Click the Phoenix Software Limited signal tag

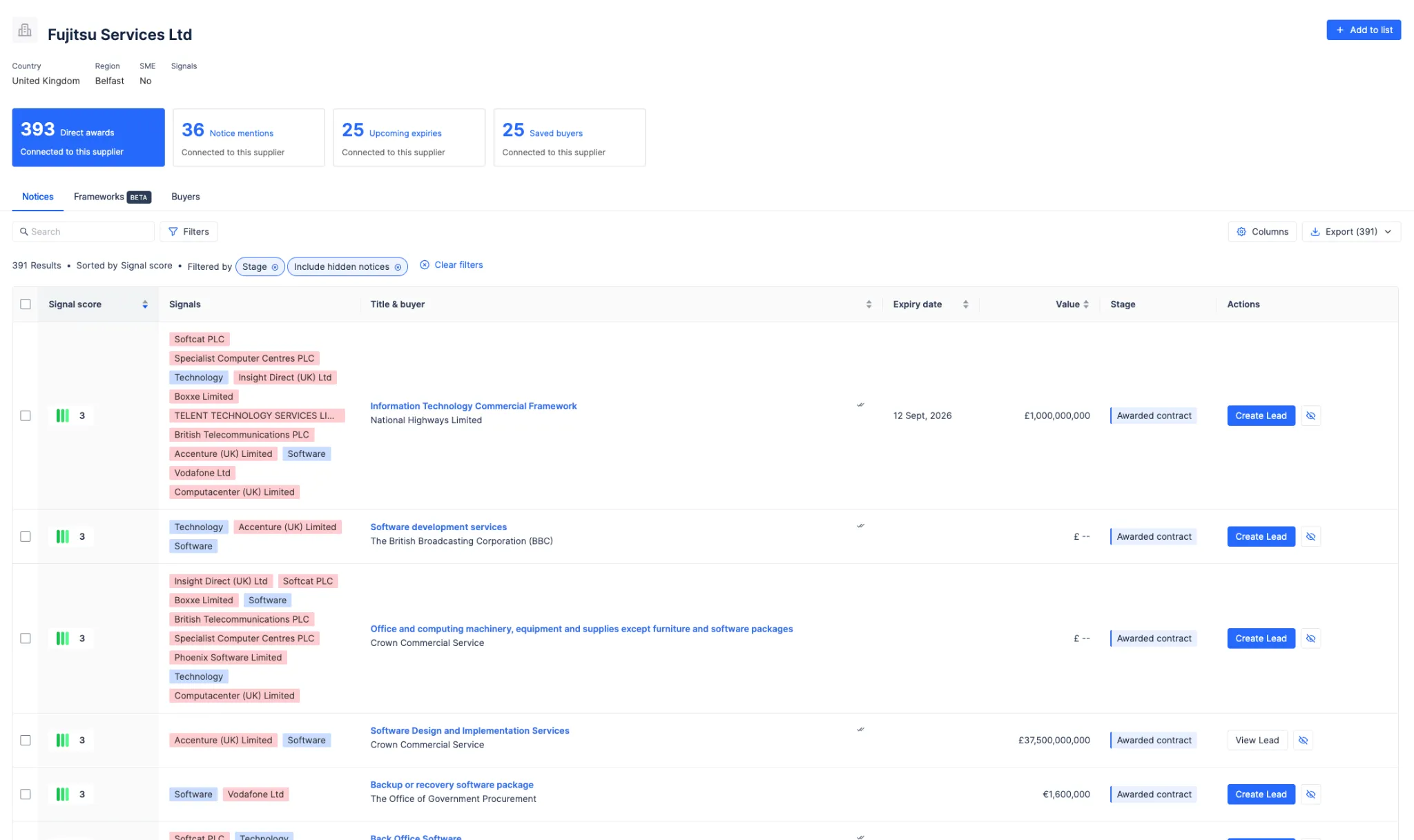coord(228,658)
